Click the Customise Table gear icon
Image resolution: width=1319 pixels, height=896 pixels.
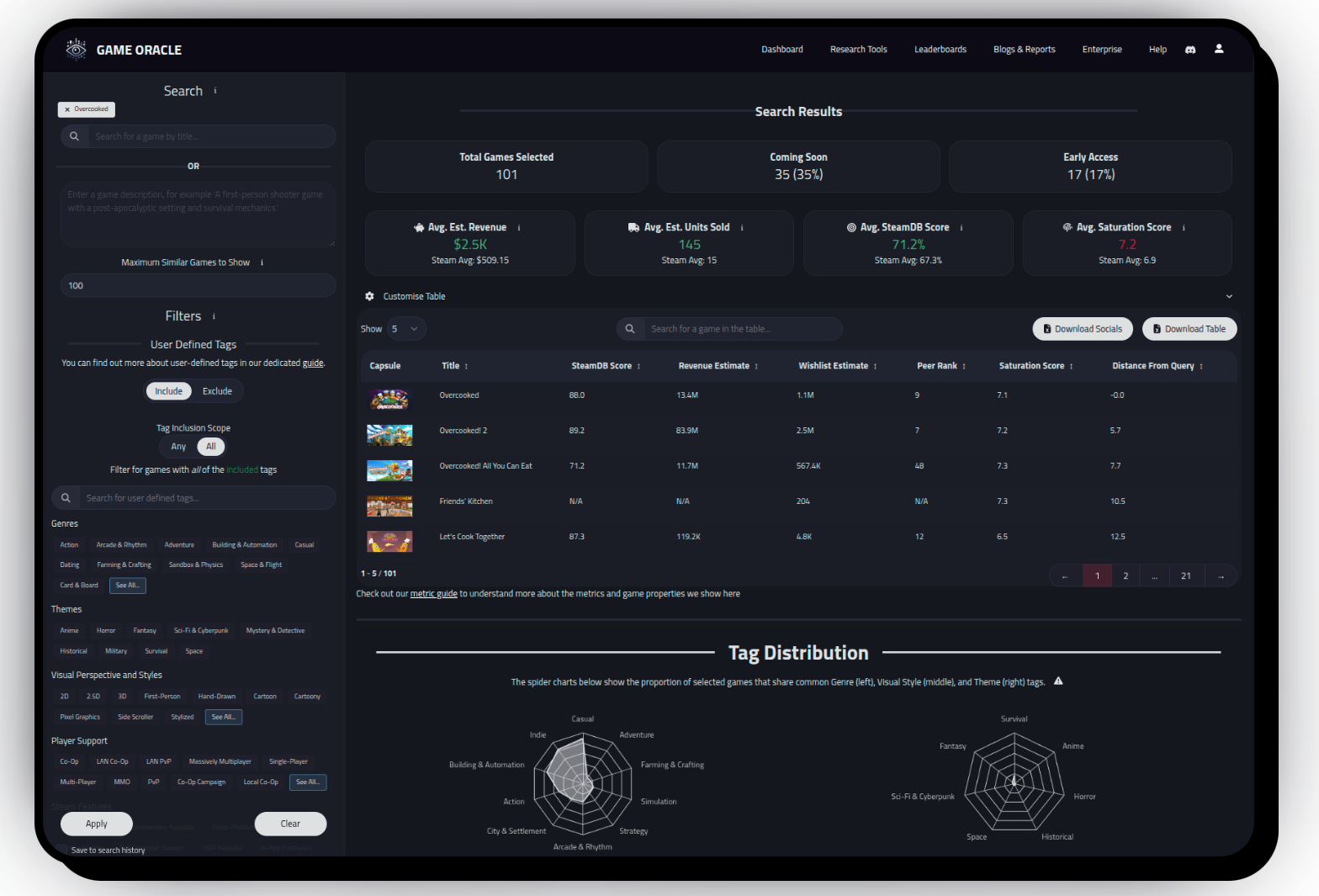click(369, 296)
